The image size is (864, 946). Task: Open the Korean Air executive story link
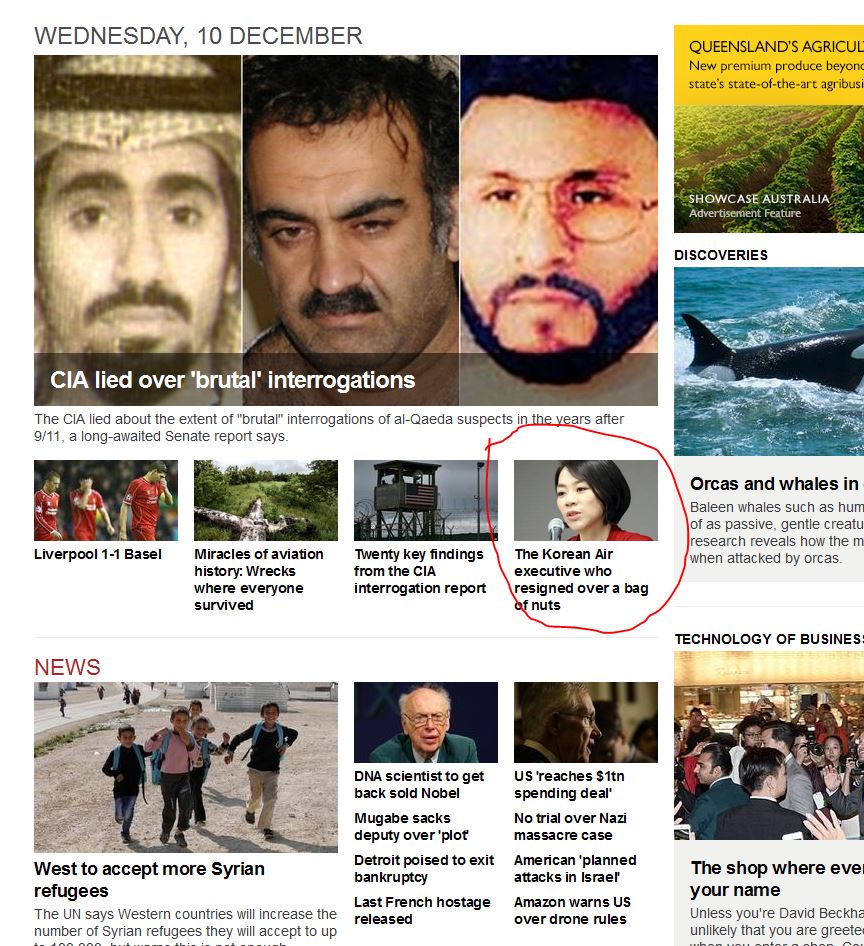click(x=581, y=579)
